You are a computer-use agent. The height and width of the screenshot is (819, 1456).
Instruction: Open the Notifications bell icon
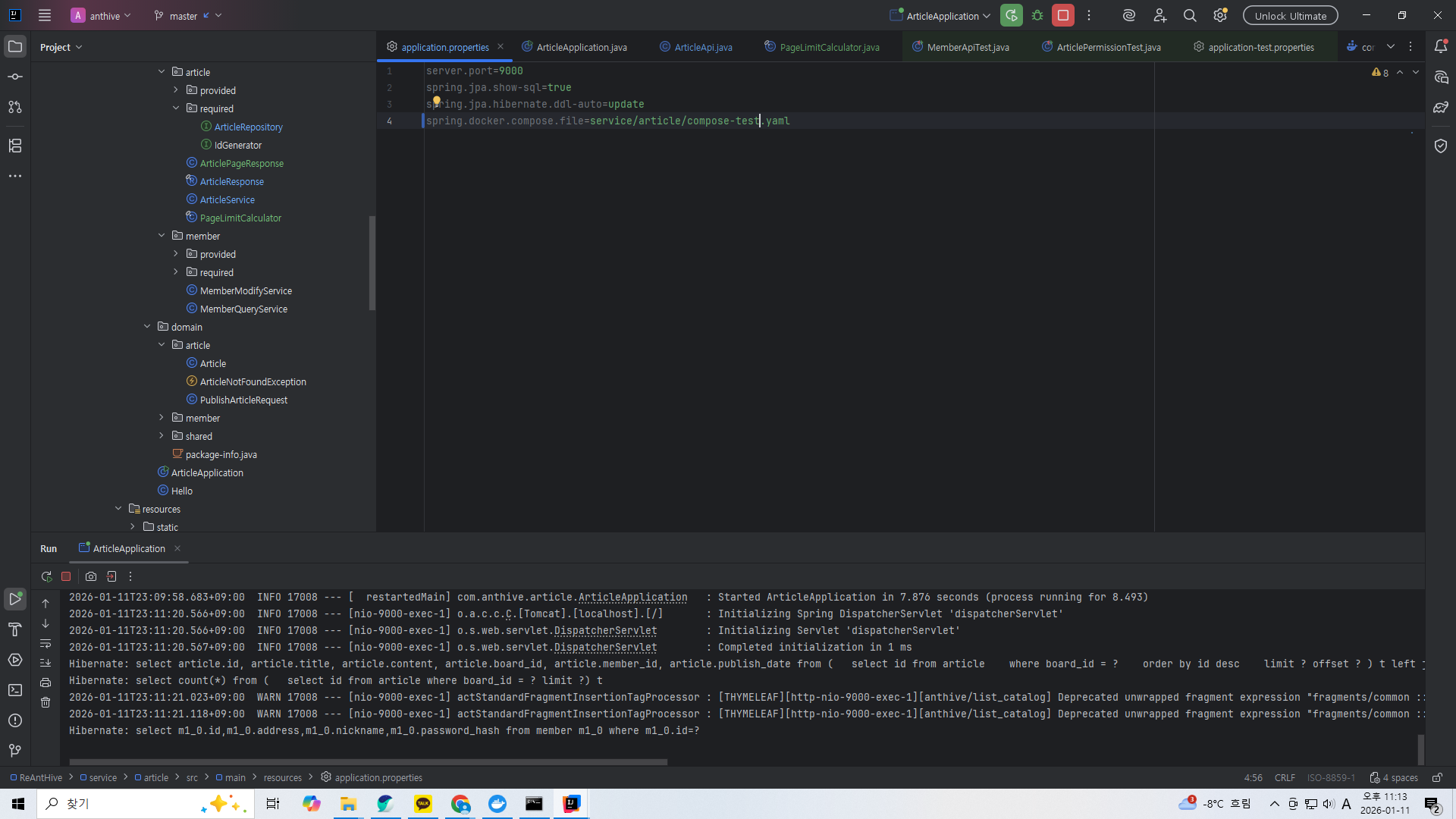1441,47
